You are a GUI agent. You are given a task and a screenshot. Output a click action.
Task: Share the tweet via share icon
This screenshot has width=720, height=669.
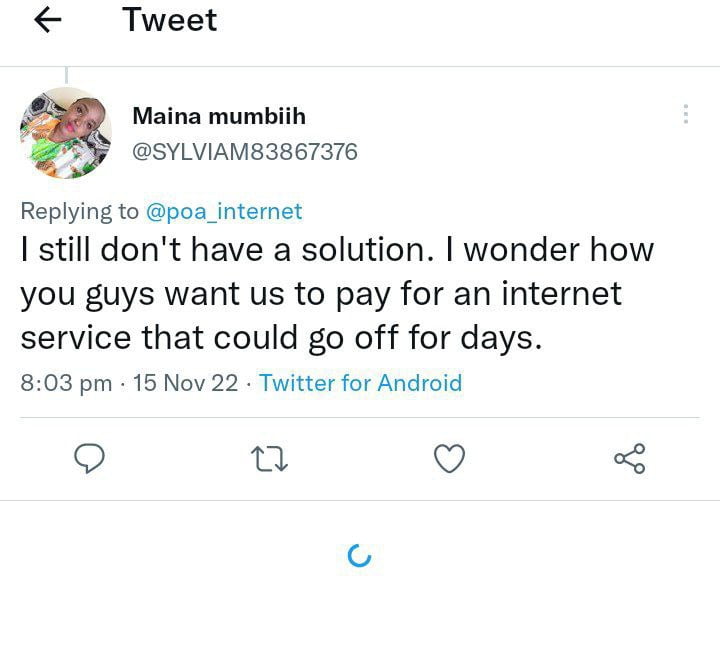(x=629, y=459)
